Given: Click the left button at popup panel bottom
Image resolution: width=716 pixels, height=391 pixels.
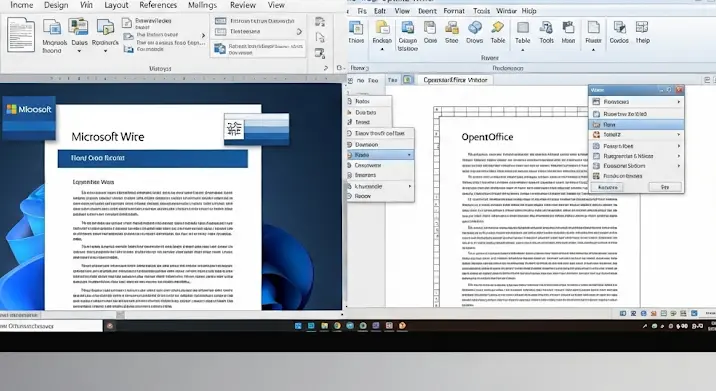Looking at the screenshot, I should pos(608,187).
